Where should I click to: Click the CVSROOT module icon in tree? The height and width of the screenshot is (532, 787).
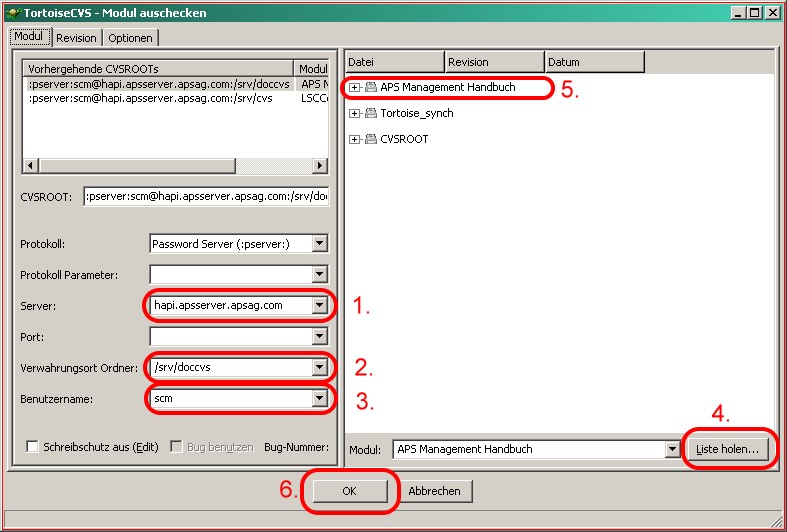pos(370,140)
